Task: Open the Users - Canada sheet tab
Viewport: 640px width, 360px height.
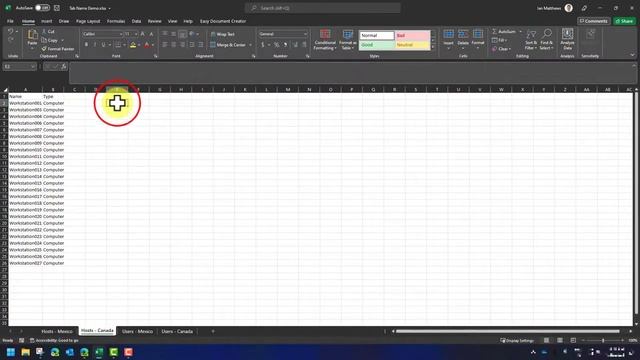Action: pyautogui.click(x=177, y=331)
